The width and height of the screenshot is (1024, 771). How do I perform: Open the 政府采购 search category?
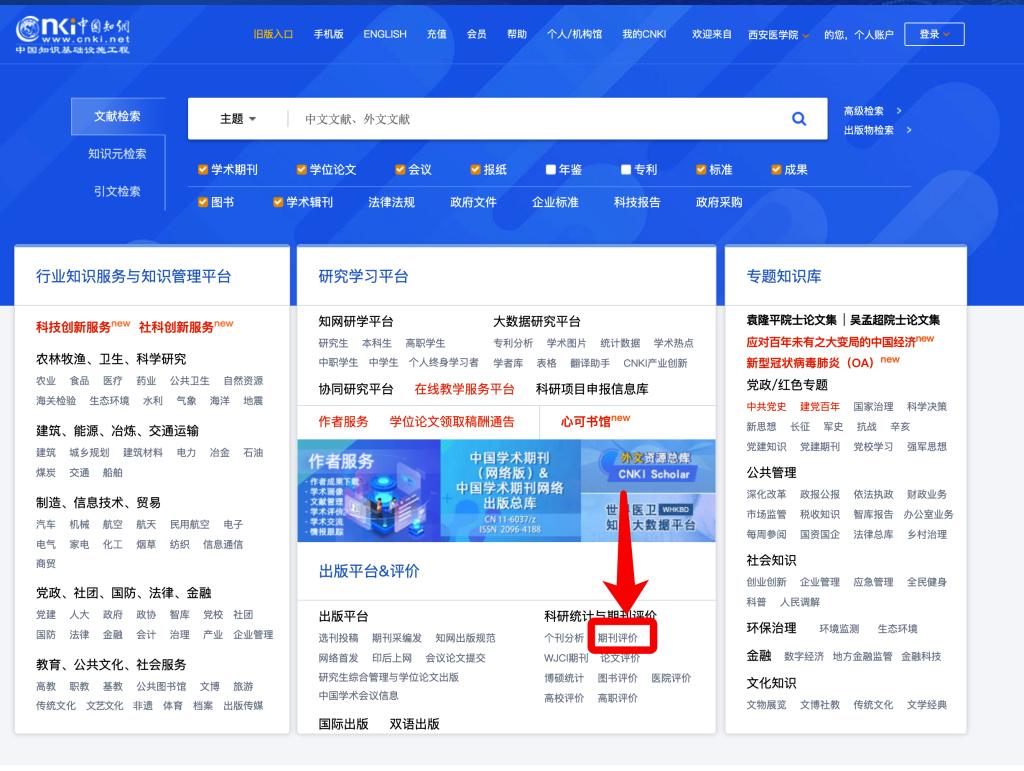pos(719,202)
